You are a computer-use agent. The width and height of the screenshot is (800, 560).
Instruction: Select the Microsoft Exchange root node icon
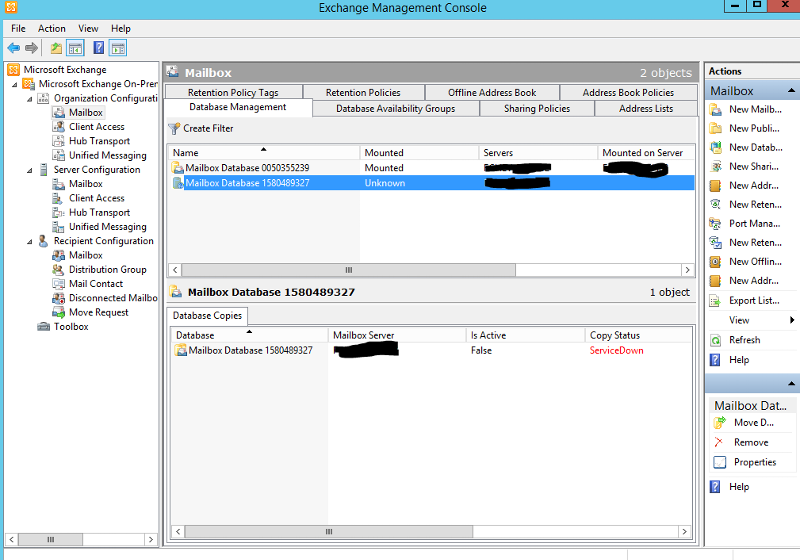point(14,69)
